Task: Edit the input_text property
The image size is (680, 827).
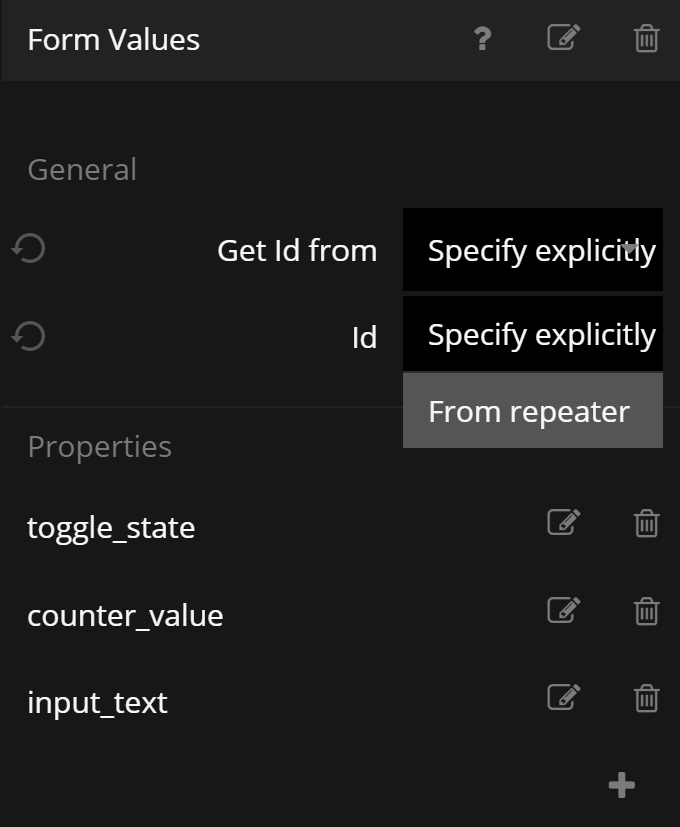Action: click(x=564, y=697)
